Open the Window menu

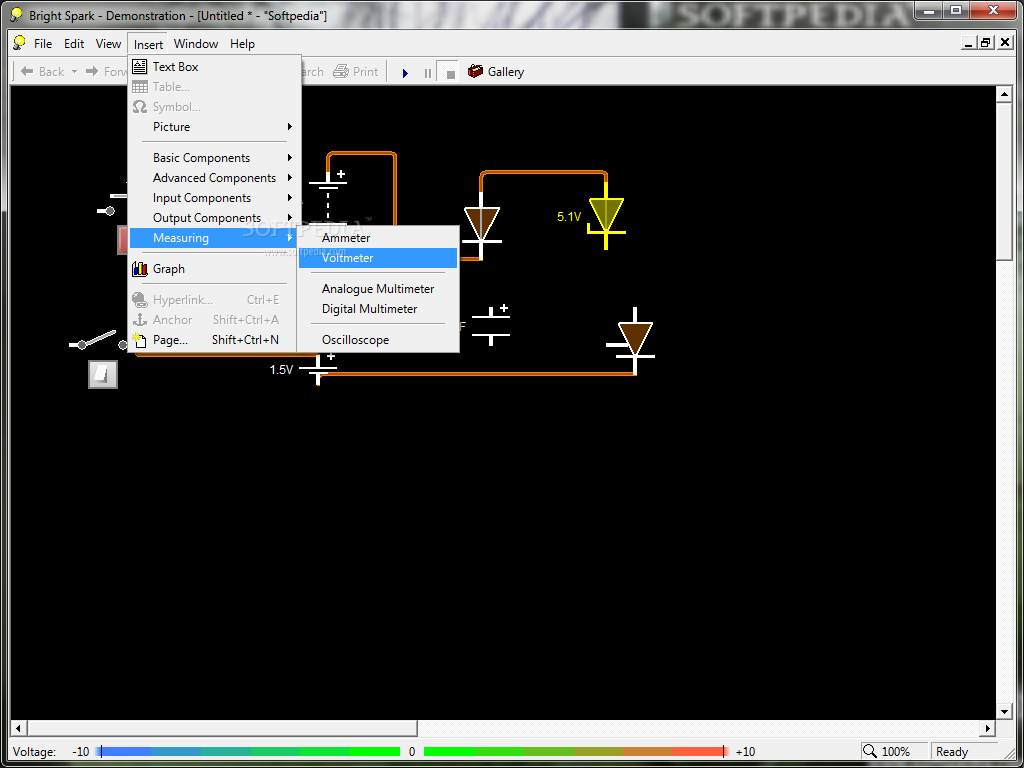196,44
